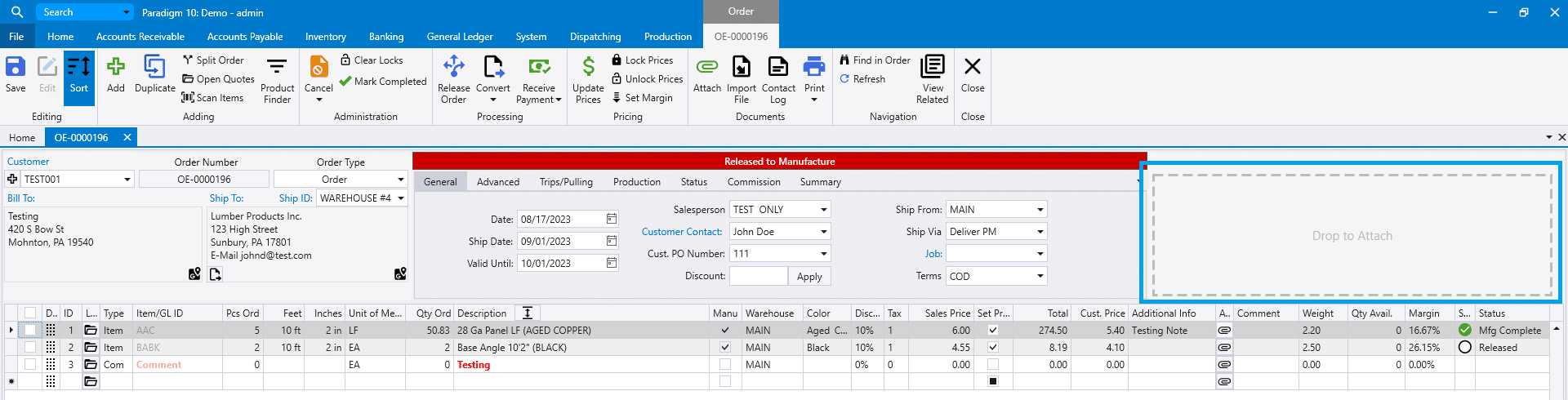Go to the Home document tab

pyautogui.click(x=22, y=138)
